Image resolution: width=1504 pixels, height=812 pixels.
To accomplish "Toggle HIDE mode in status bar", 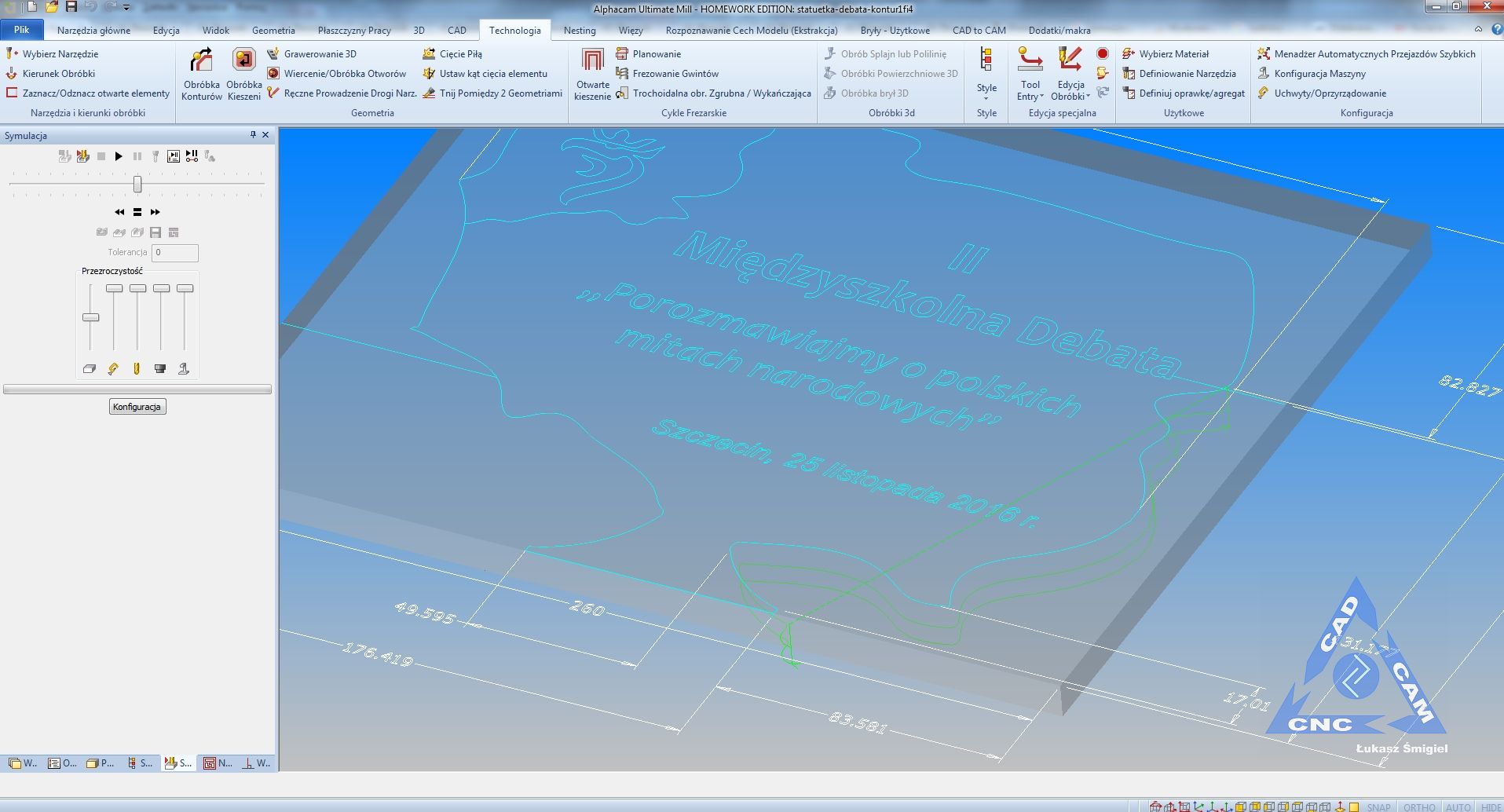I will (x=1491, y=807).
